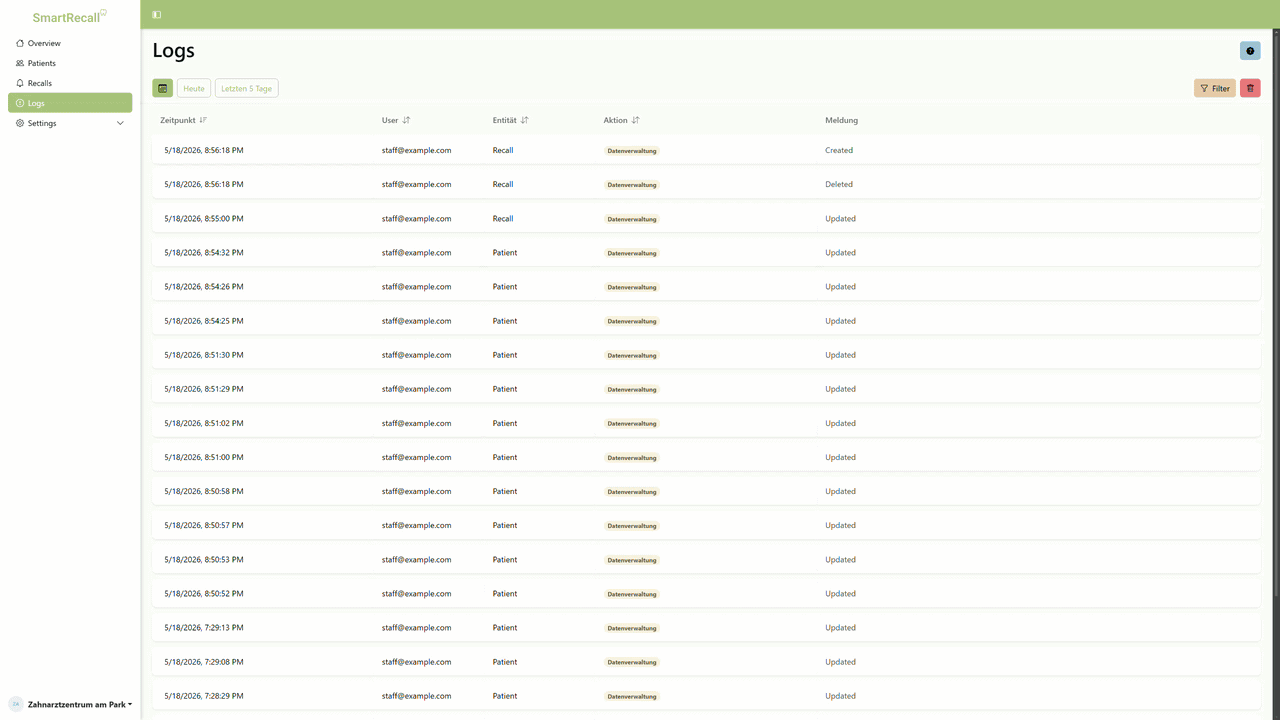The image size is (1280, 720).
Task: Click the Meldung column header
Action: tap(841, 120)
